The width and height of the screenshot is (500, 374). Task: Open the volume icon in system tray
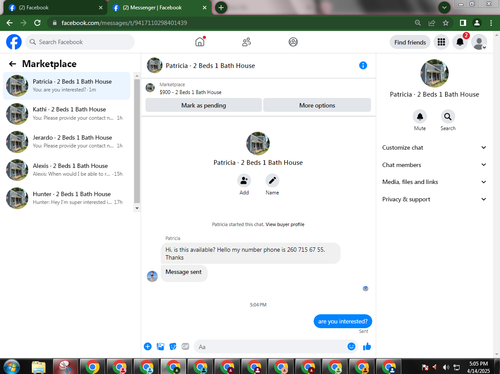click(446, 367)
